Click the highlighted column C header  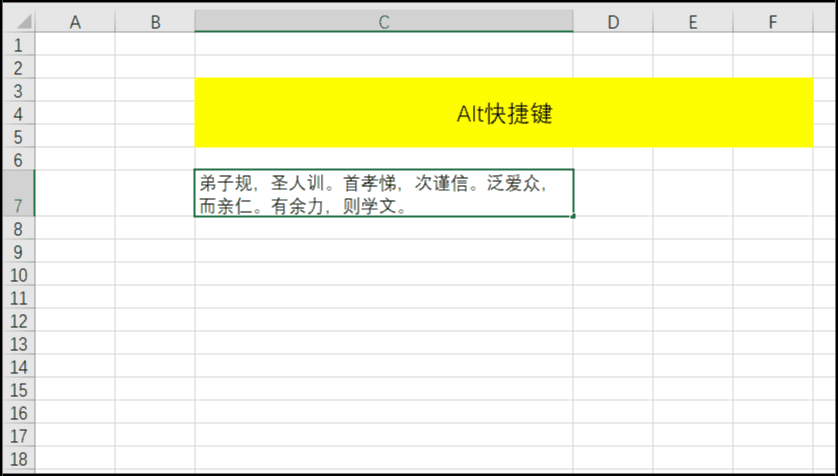(384, 22)
